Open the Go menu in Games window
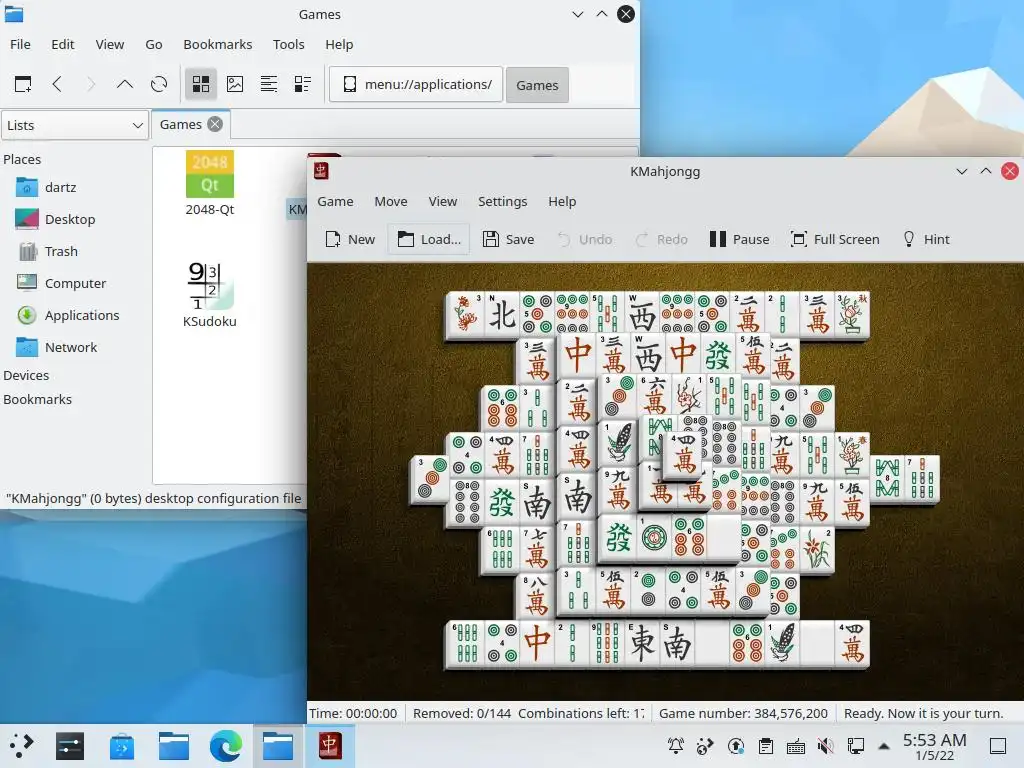This screenshot has width=1024, height=768. coord(153,44)
